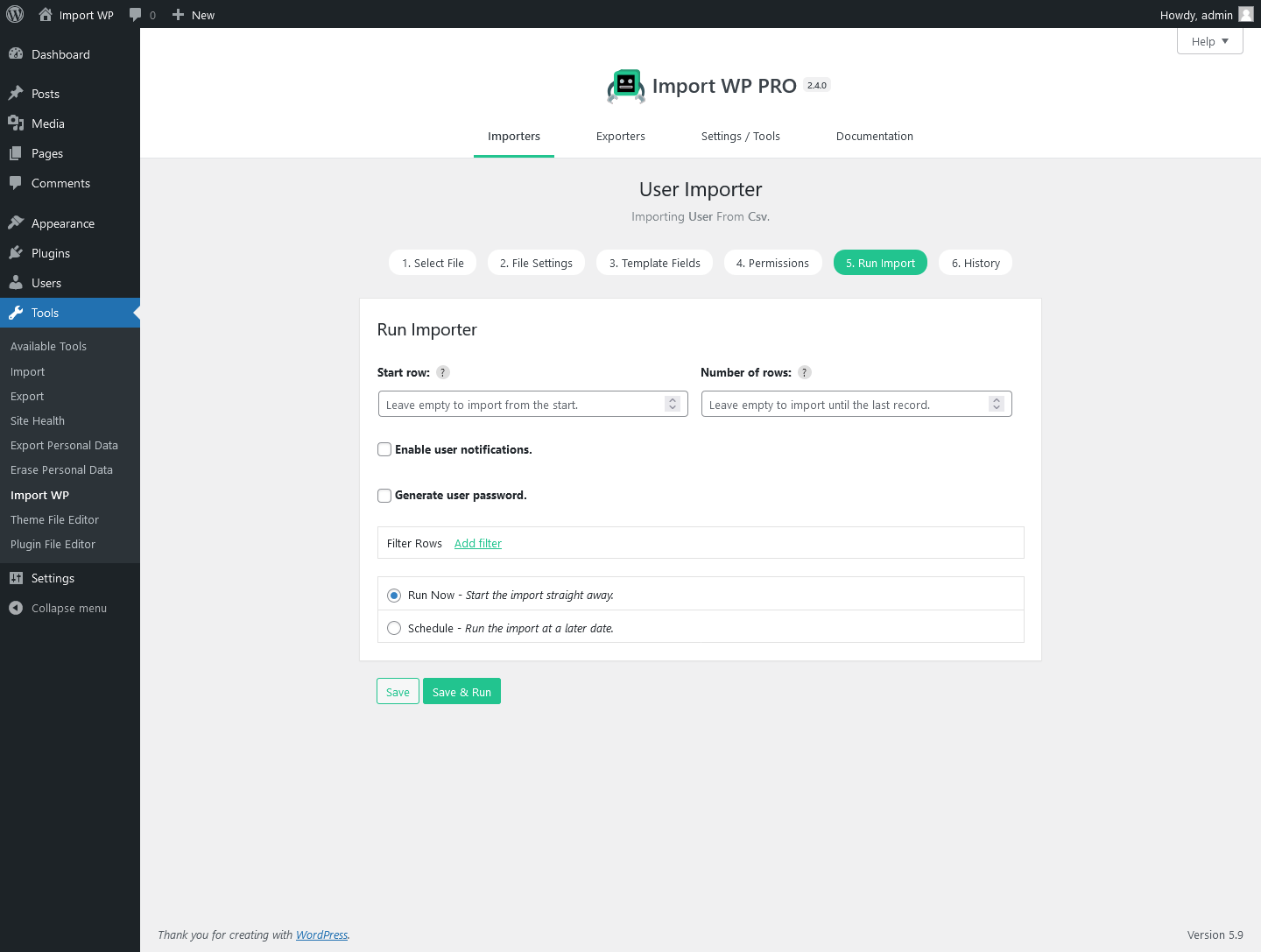Screen dimensions: 1261x952
Task: Enable user notifications checkbox
Action: (x=384, y=449)
